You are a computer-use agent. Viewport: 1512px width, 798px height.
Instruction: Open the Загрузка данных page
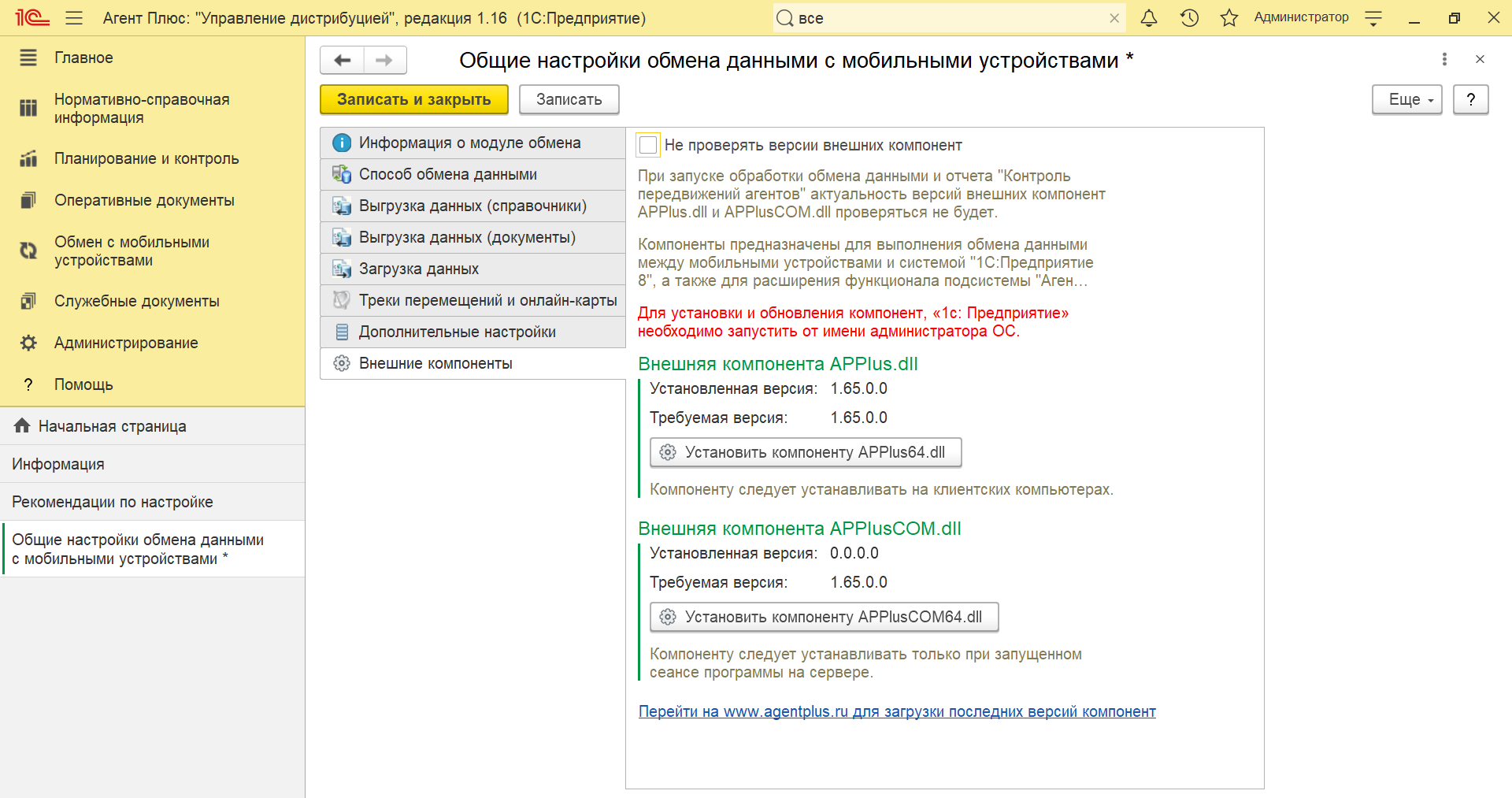[x=472, y=269]
